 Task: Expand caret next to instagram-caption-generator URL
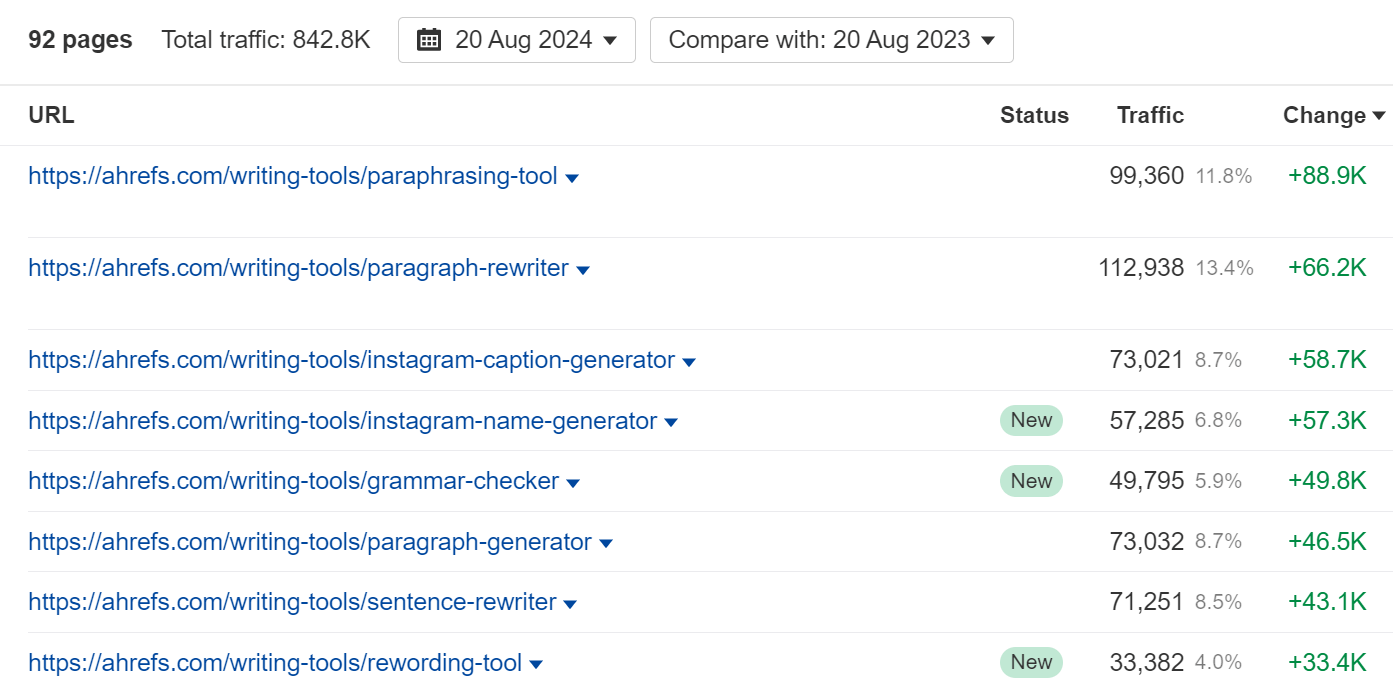point(689,362)
